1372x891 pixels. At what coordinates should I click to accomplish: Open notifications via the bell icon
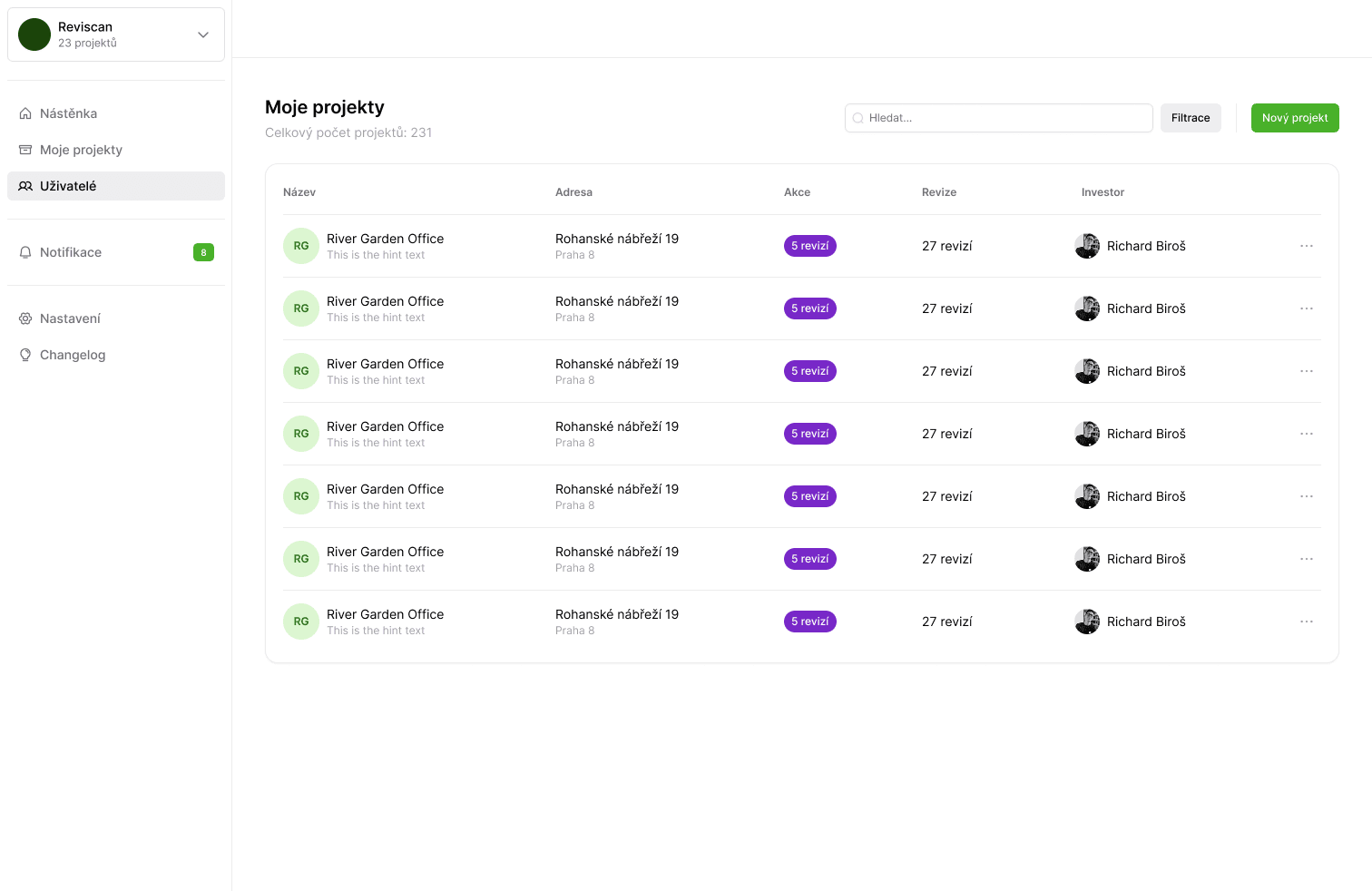coord(25,252)
